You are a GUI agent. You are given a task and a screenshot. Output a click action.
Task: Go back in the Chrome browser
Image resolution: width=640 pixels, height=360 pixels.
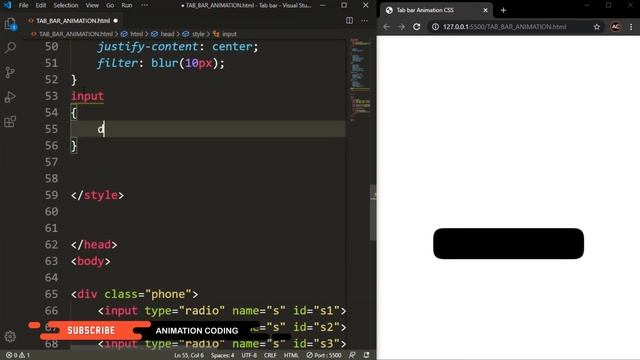coord(387,27)
